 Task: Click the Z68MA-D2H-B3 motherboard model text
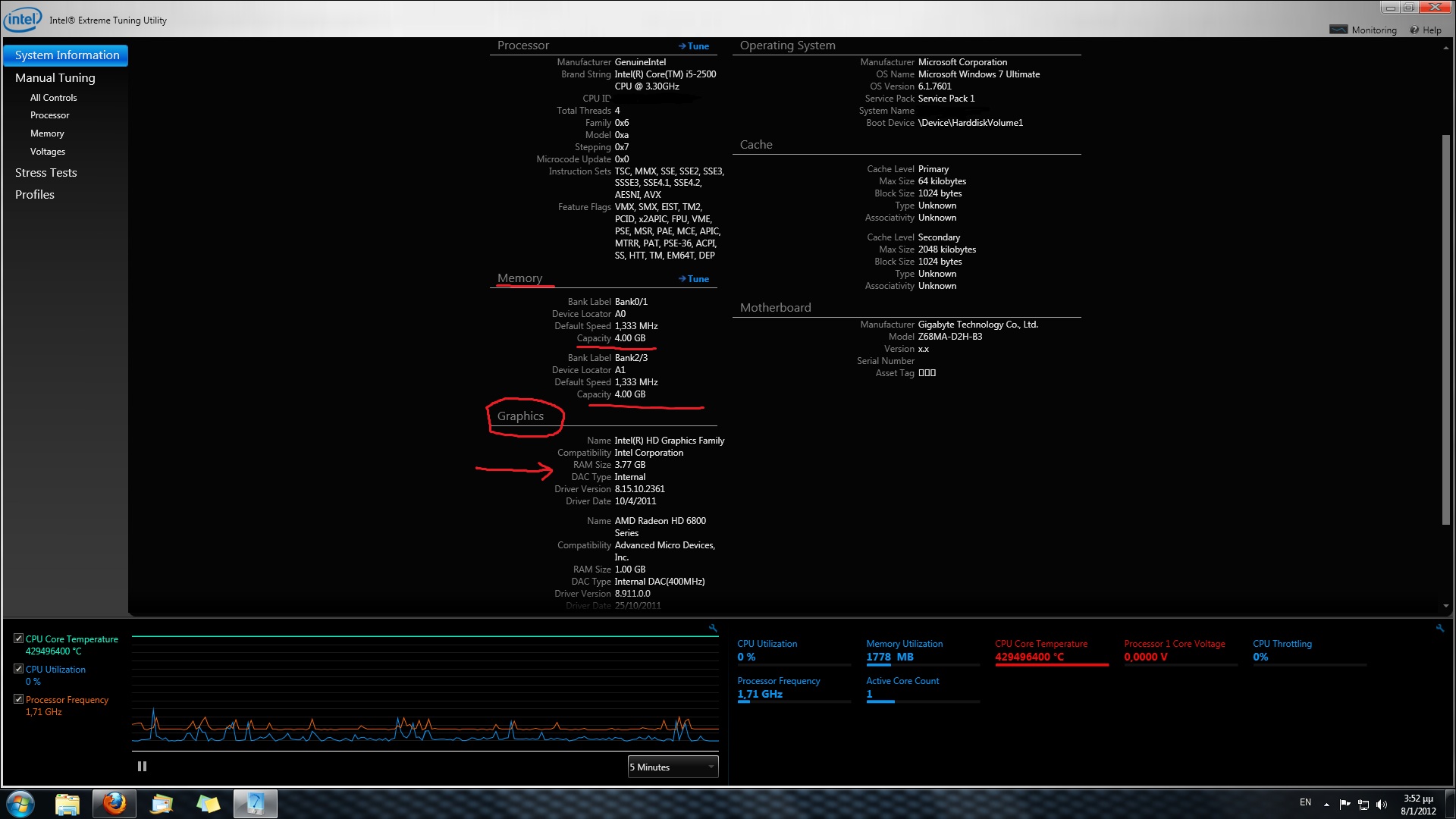coord(949,337)
